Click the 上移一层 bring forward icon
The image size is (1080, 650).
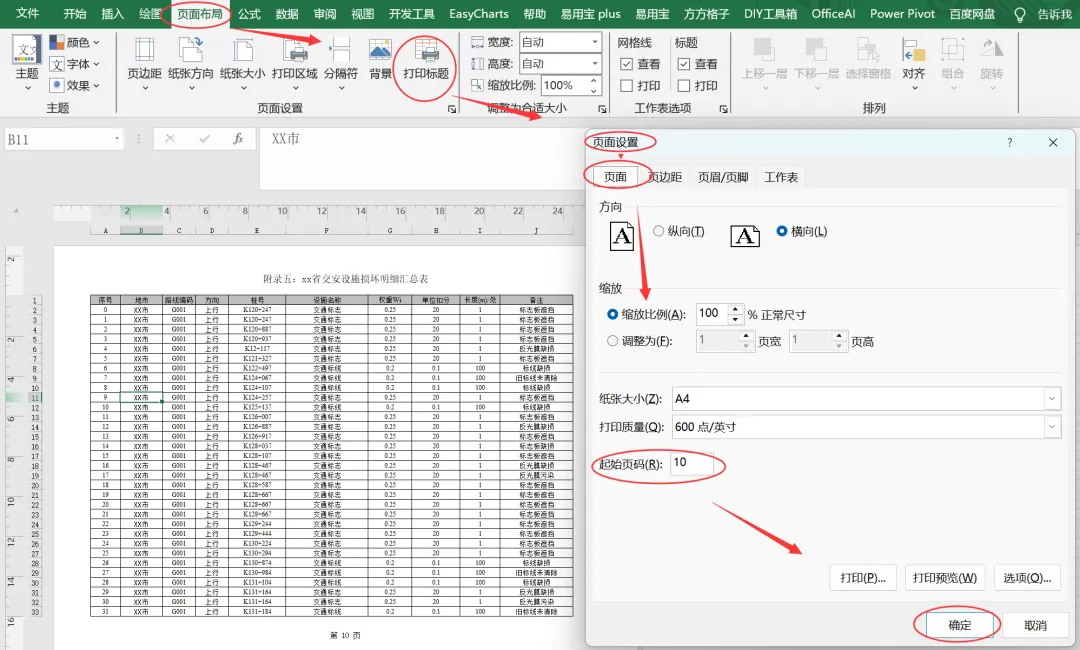(764, 50)
